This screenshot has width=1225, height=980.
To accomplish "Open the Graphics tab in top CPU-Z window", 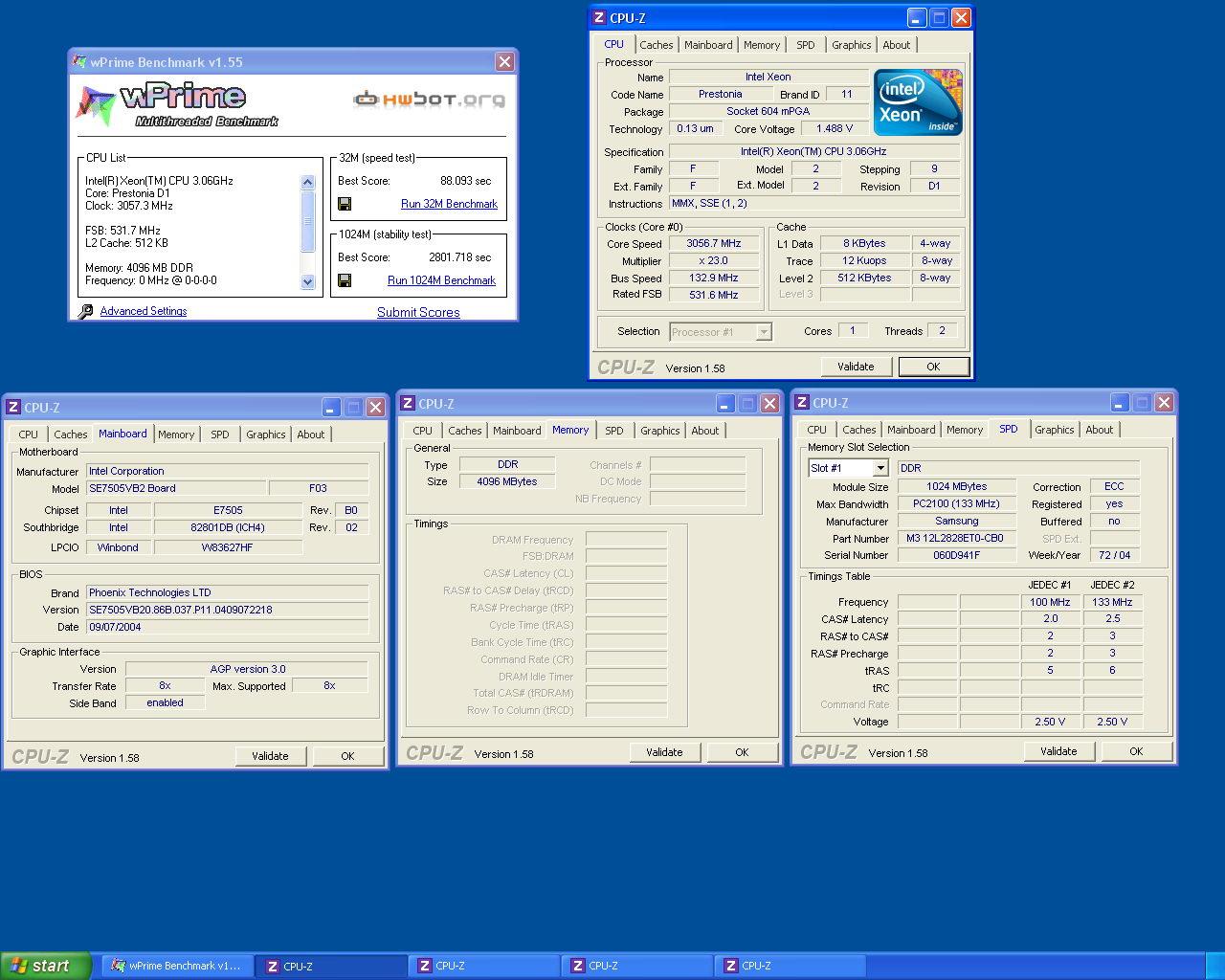I will [x=851, y=45].
